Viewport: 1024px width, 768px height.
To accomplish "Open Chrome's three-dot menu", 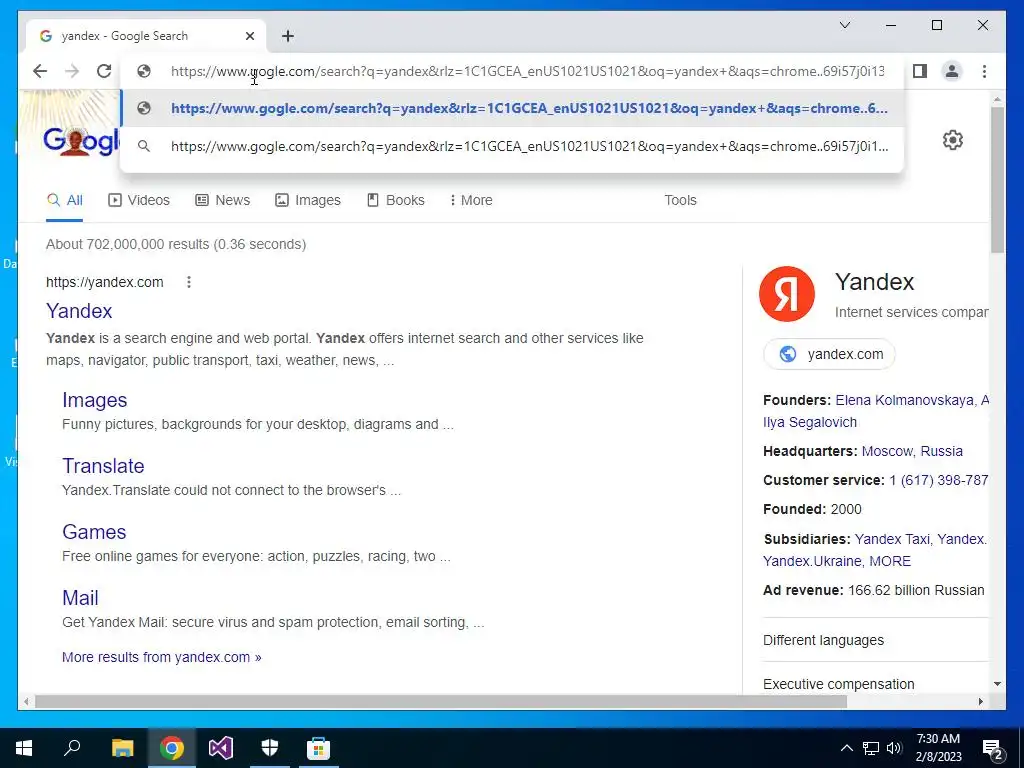I will click(984, 71).
